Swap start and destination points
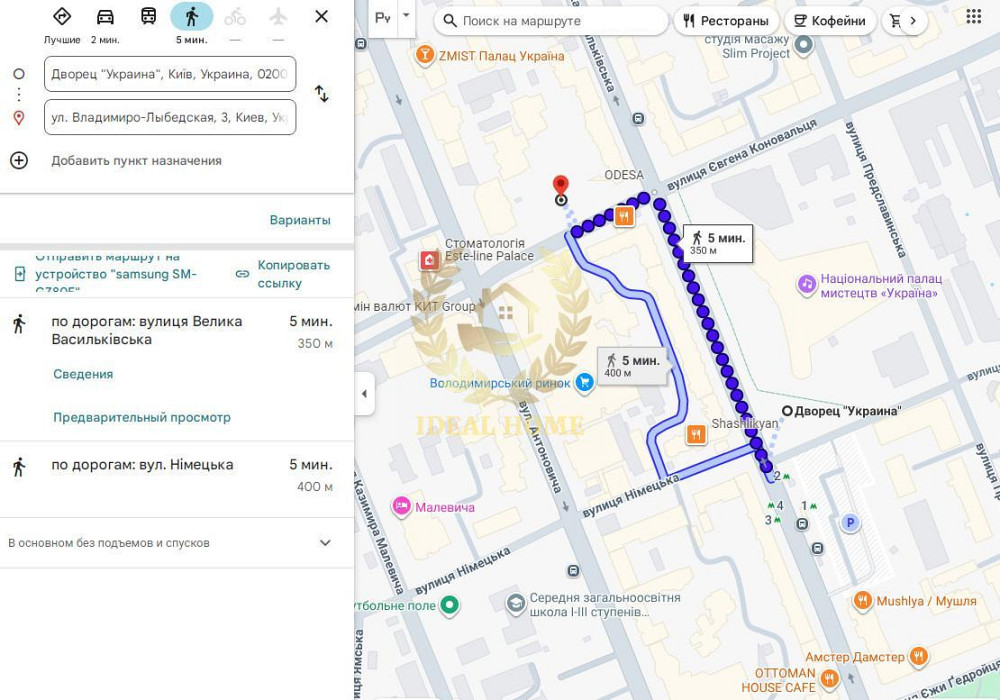 click(321, 94)
